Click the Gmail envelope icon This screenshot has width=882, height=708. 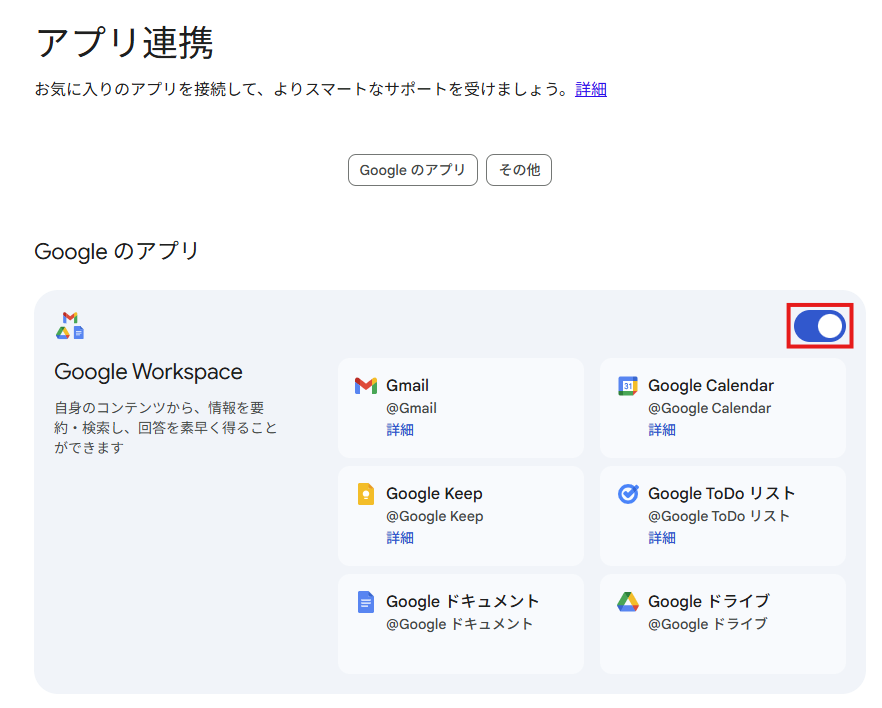(x=365, y=386)
